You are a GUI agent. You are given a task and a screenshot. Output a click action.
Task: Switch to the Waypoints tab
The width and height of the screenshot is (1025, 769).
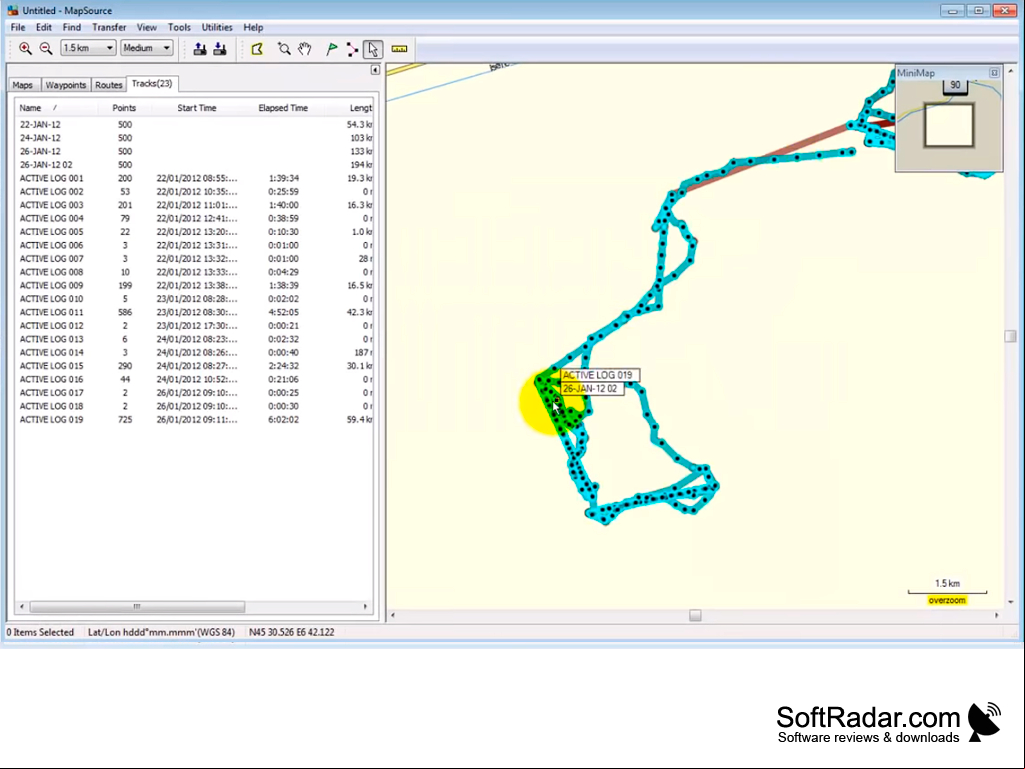coord(65,85)
